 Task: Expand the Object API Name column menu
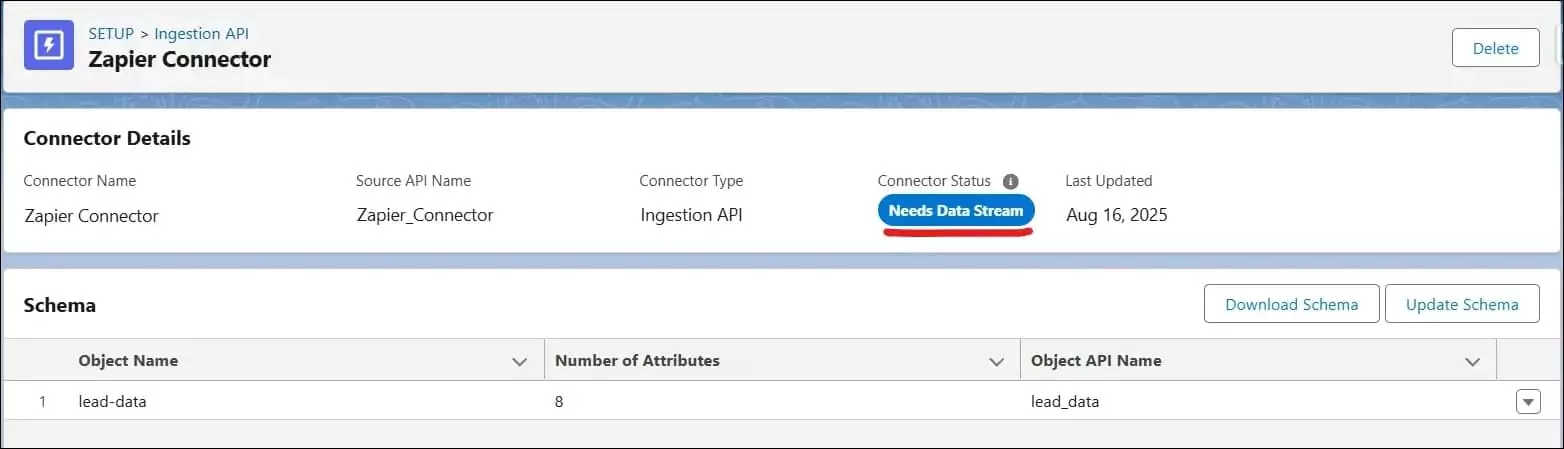[x=1472, y=361]
